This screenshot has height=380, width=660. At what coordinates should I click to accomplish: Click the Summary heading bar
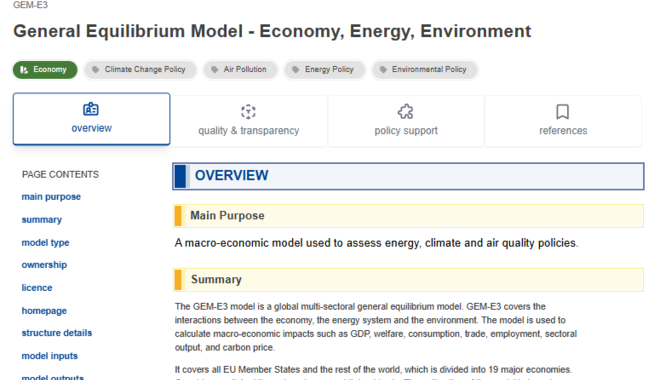point(408,280)
